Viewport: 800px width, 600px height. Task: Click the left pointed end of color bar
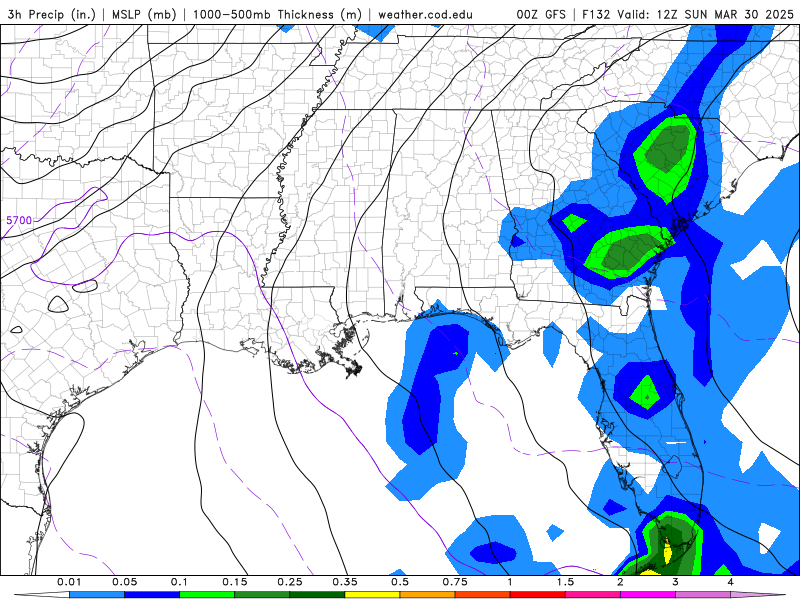pos(42,595)
